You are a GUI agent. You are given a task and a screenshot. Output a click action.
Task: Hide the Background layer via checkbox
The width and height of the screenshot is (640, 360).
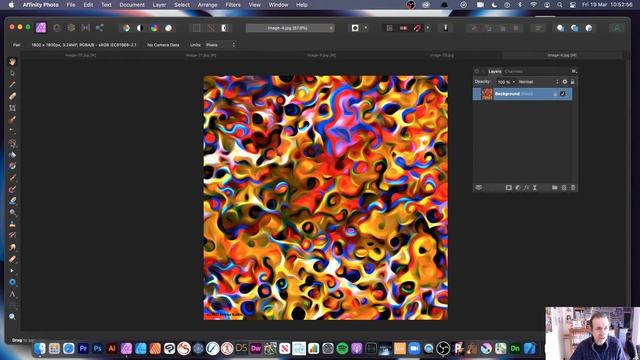[x=563, y=94]
